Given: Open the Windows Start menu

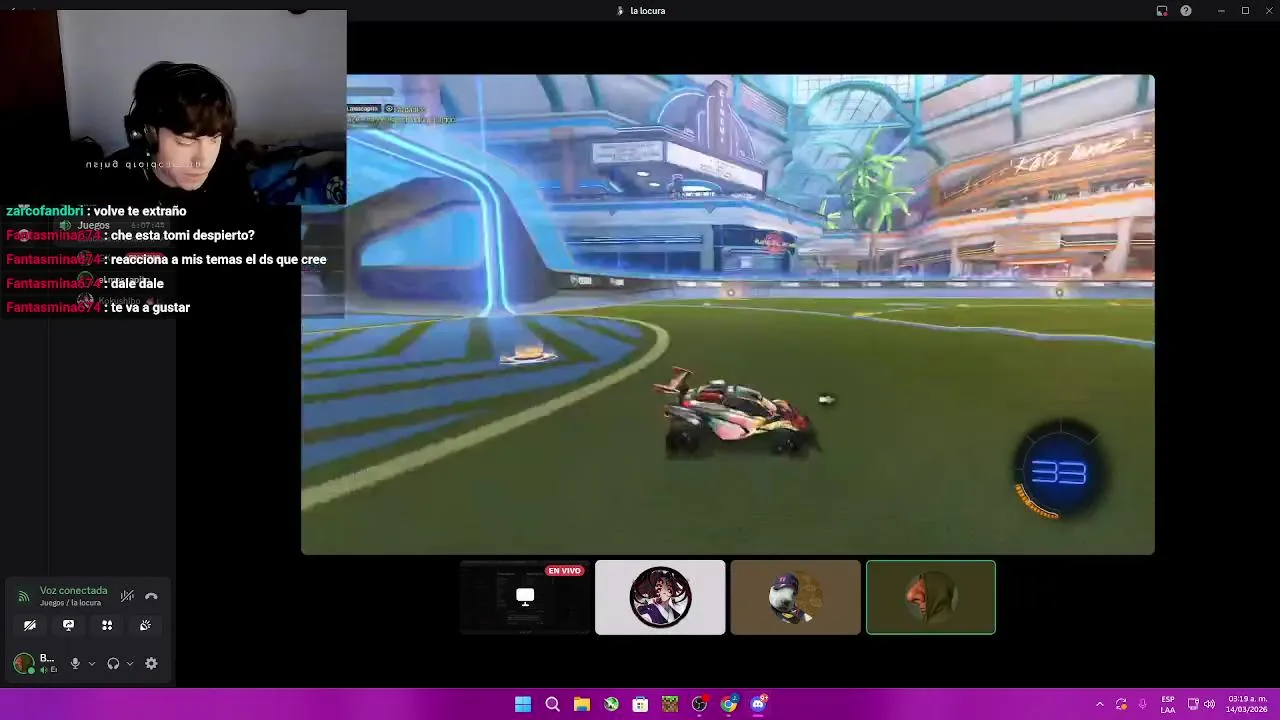Looking at the screenshot, I should (x=523, y=704).
